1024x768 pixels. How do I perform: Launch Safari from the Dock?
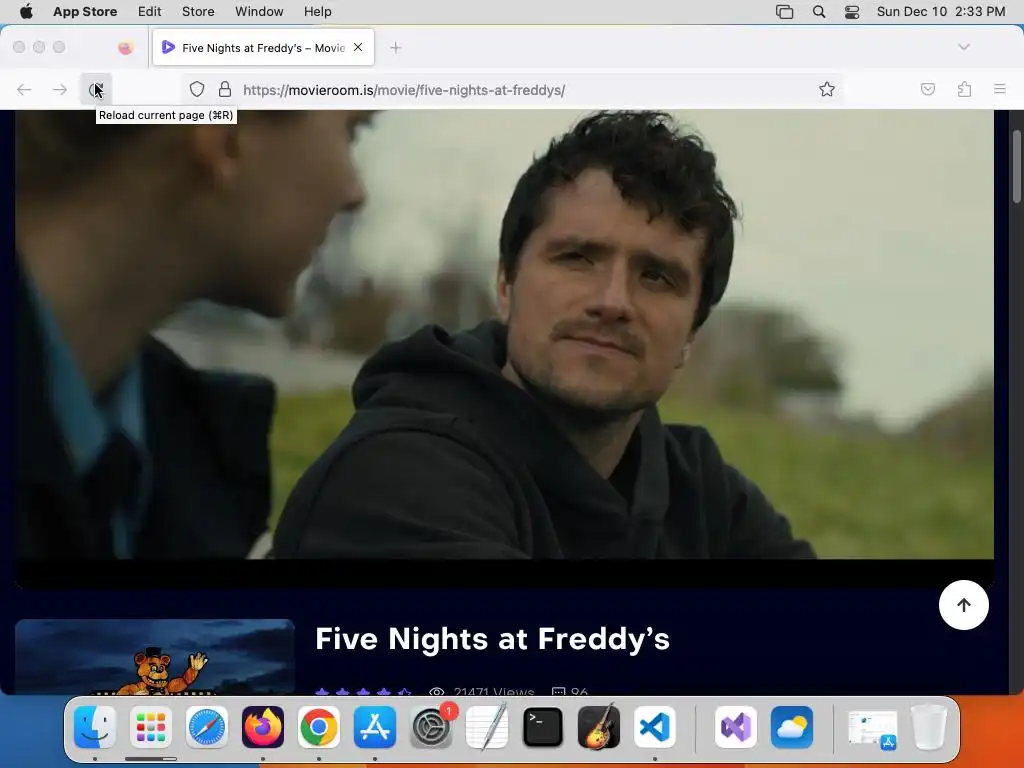coord(207,727)
